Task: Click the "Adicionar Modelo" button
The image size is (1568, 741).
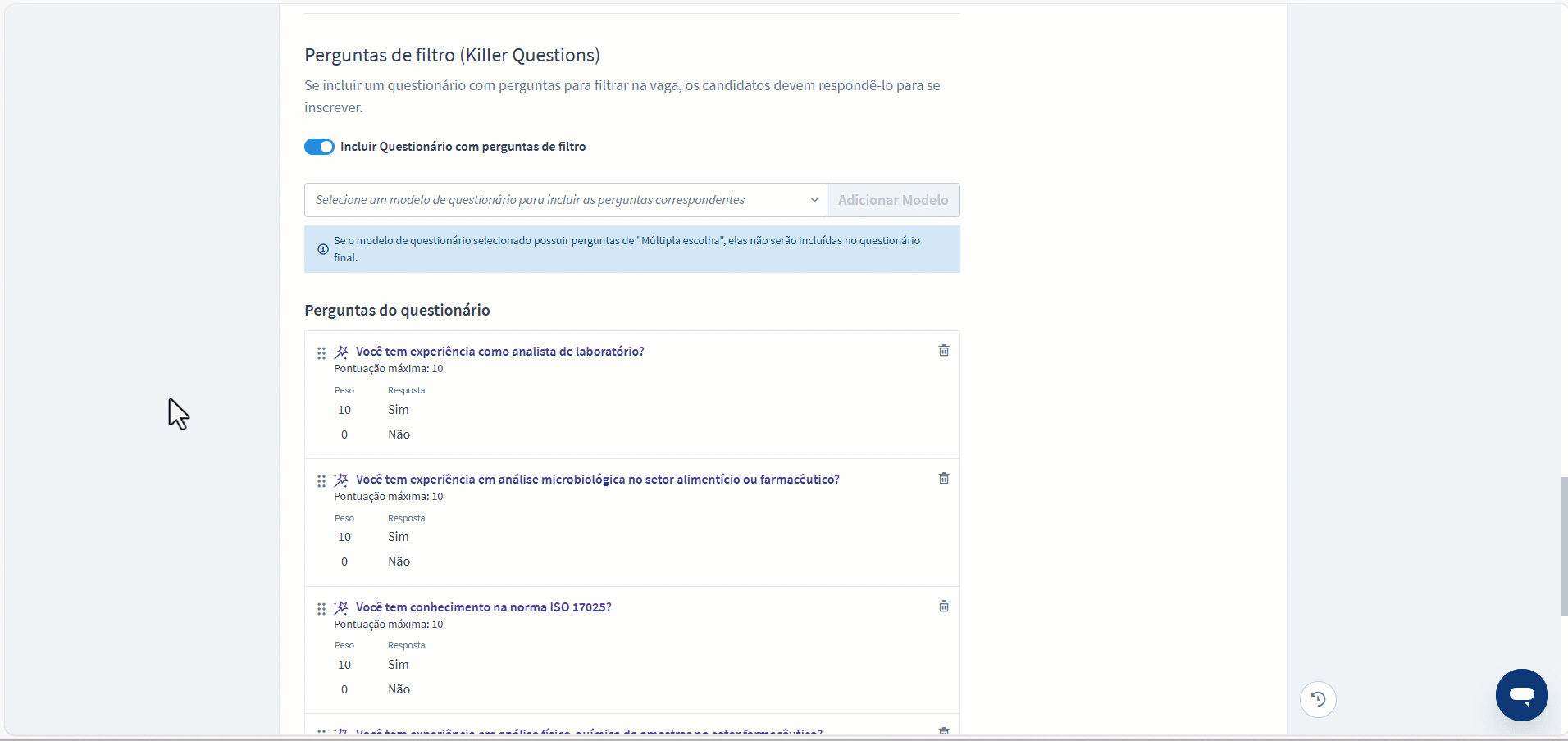Action: 893,199
